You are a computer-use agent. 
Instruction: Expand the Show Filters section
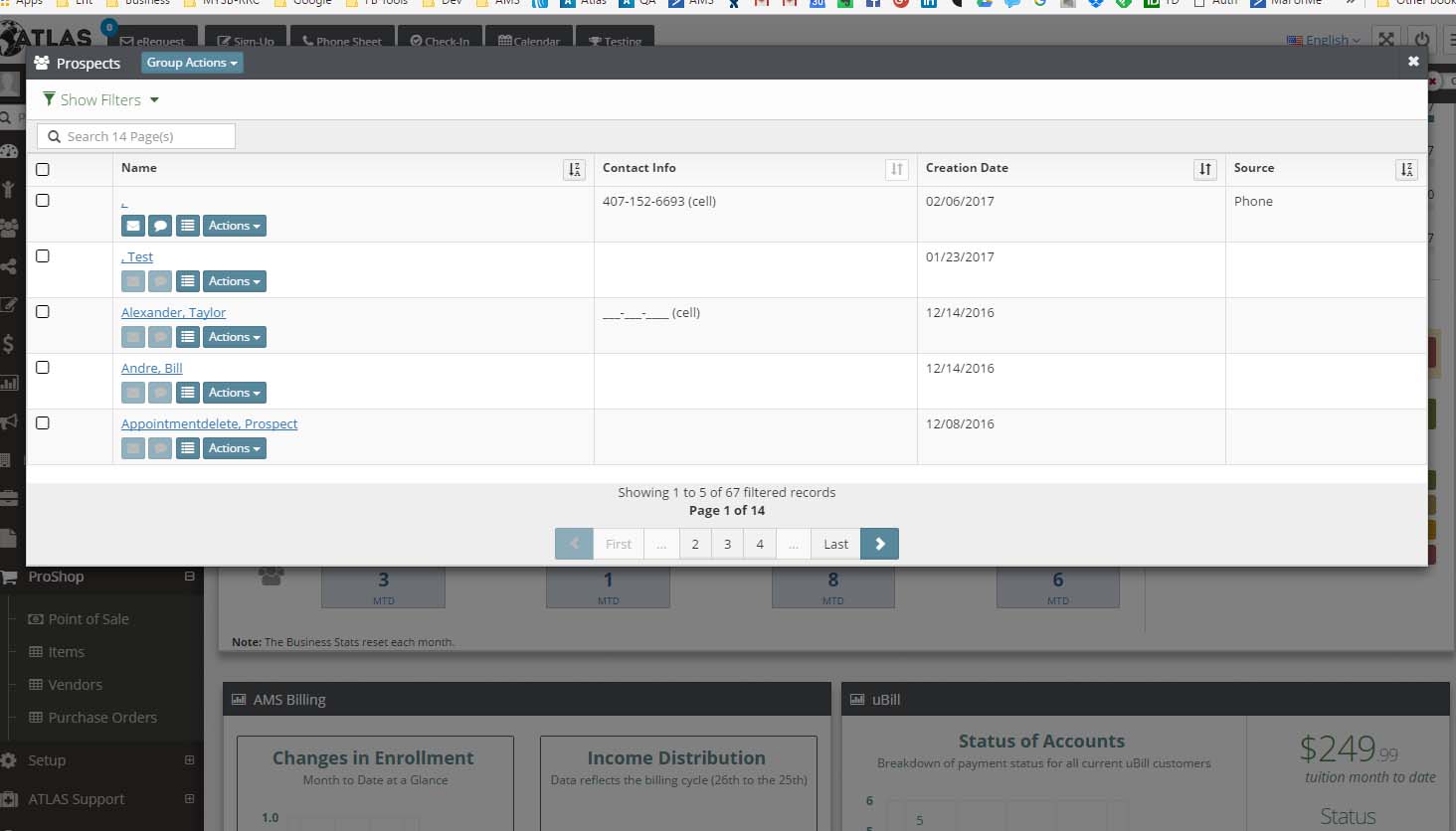click(100, 100)
